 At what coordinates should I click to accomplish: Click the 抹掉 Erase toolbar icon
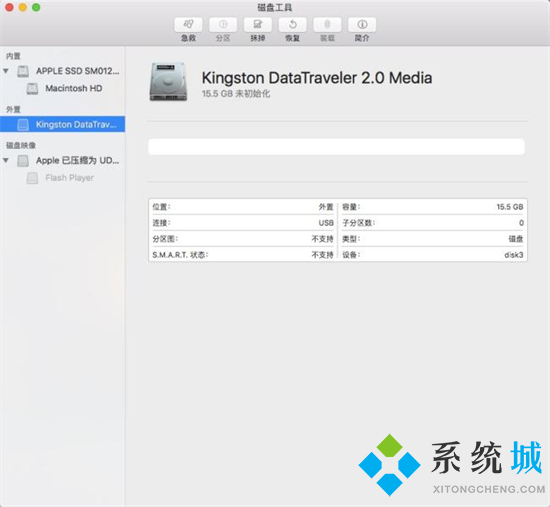(x=257, y=24)
